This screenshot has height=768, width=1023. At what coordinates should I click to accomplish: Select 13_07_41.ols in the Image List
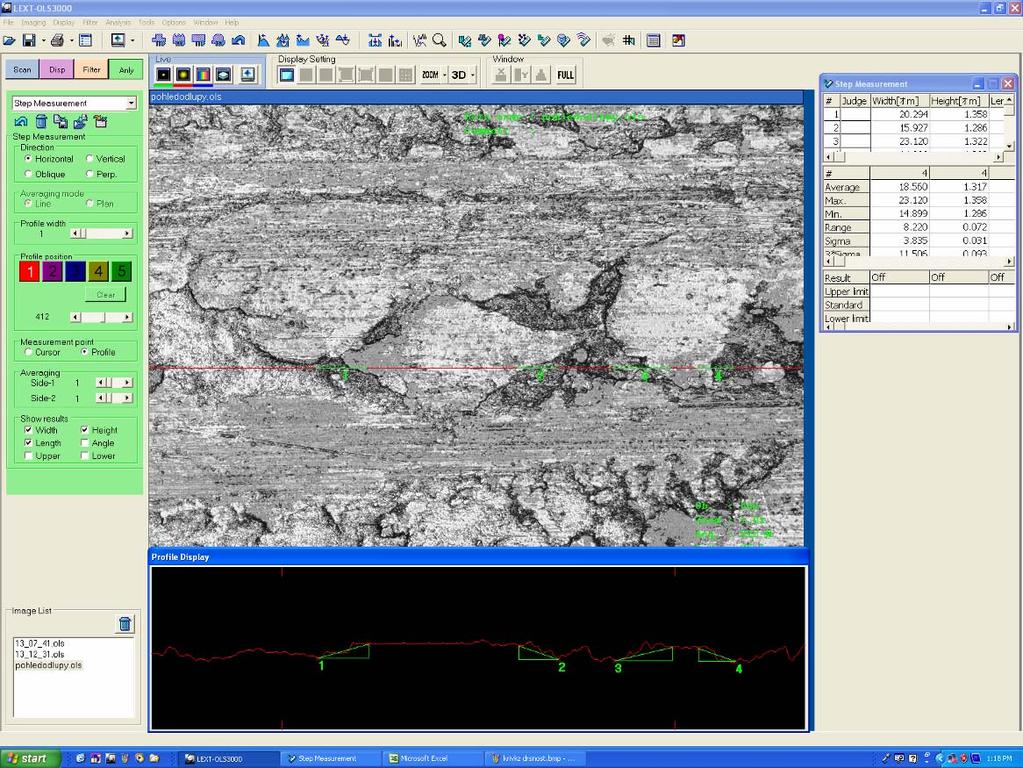coord(40,643)
